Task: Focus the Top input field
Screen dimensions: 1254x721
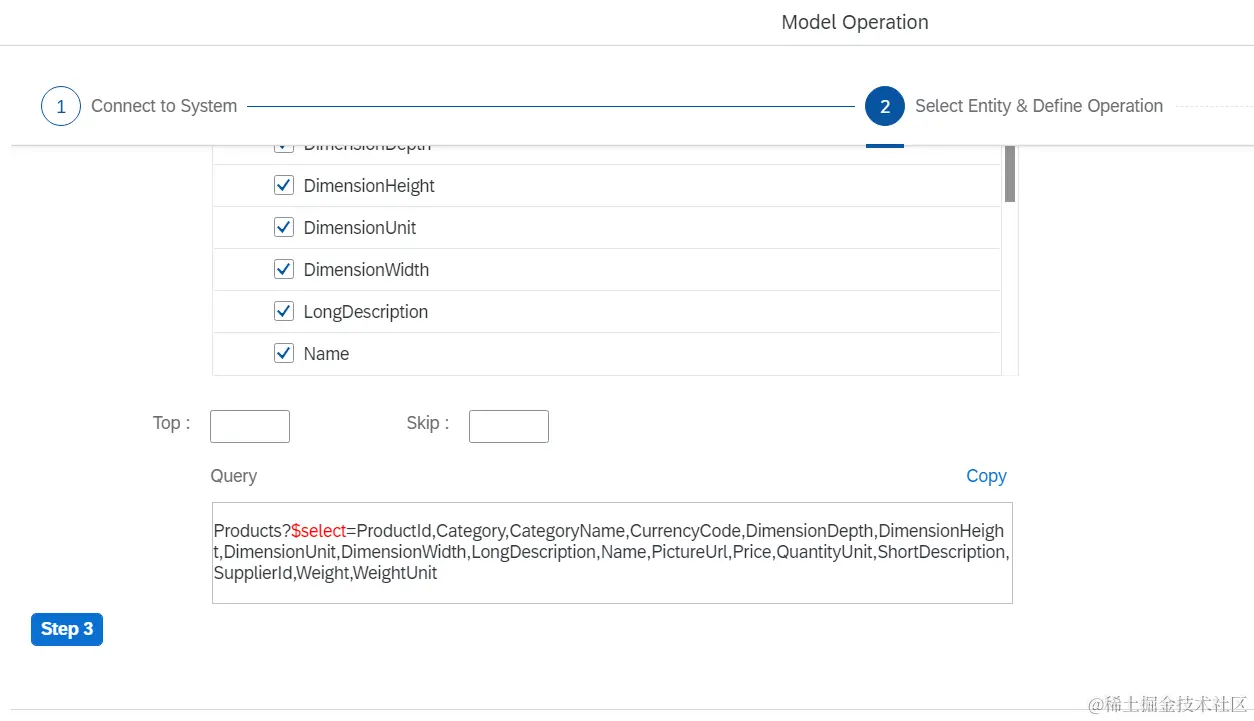Action: pos(250,426)
